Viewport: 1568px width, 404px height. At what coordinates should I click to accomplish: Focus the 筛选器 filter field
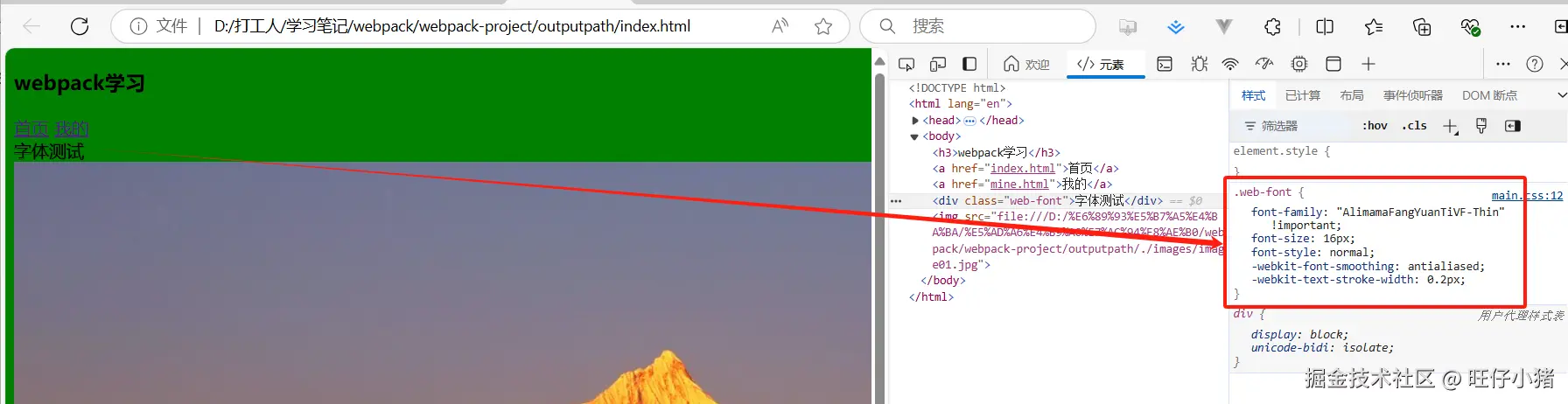[1295, 126]
